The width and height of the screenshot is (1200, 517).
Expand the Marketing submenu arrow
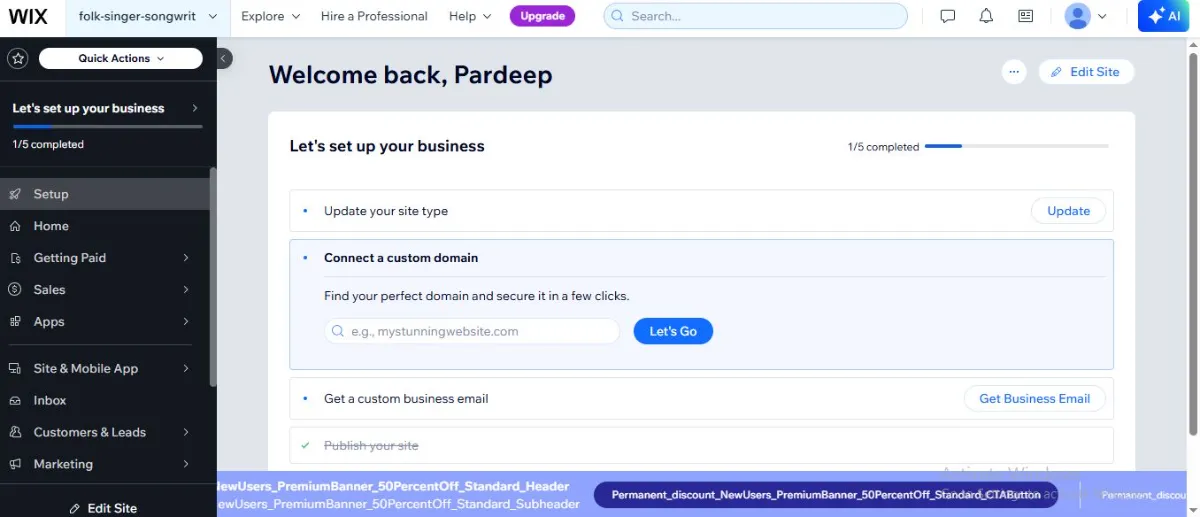186,464
